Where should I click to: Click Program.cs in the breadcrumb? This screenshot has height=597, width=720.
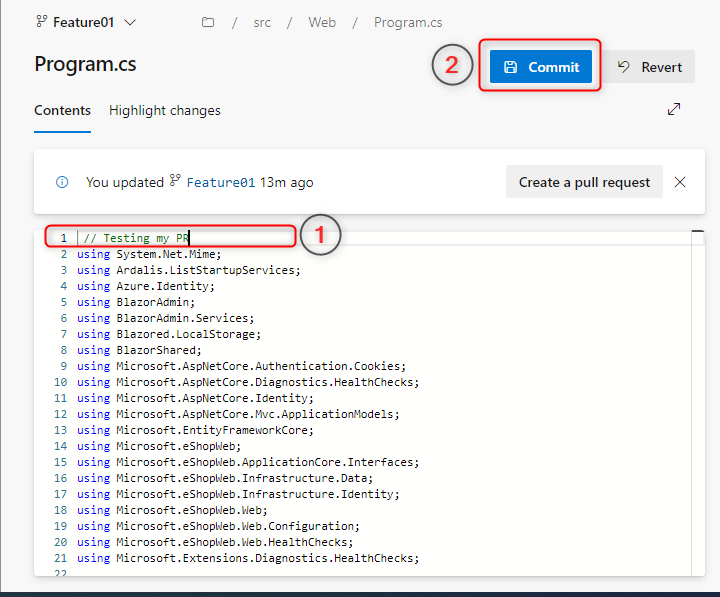click(408, 23)
